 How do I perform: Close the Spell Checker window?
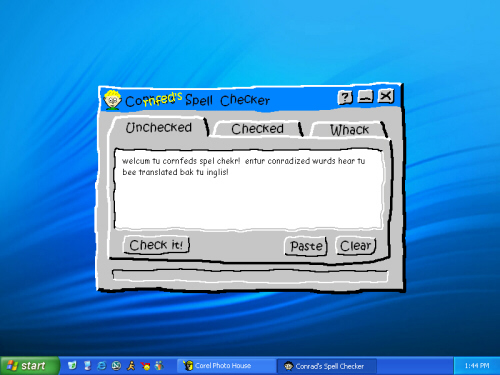click(x=386, y=96)
